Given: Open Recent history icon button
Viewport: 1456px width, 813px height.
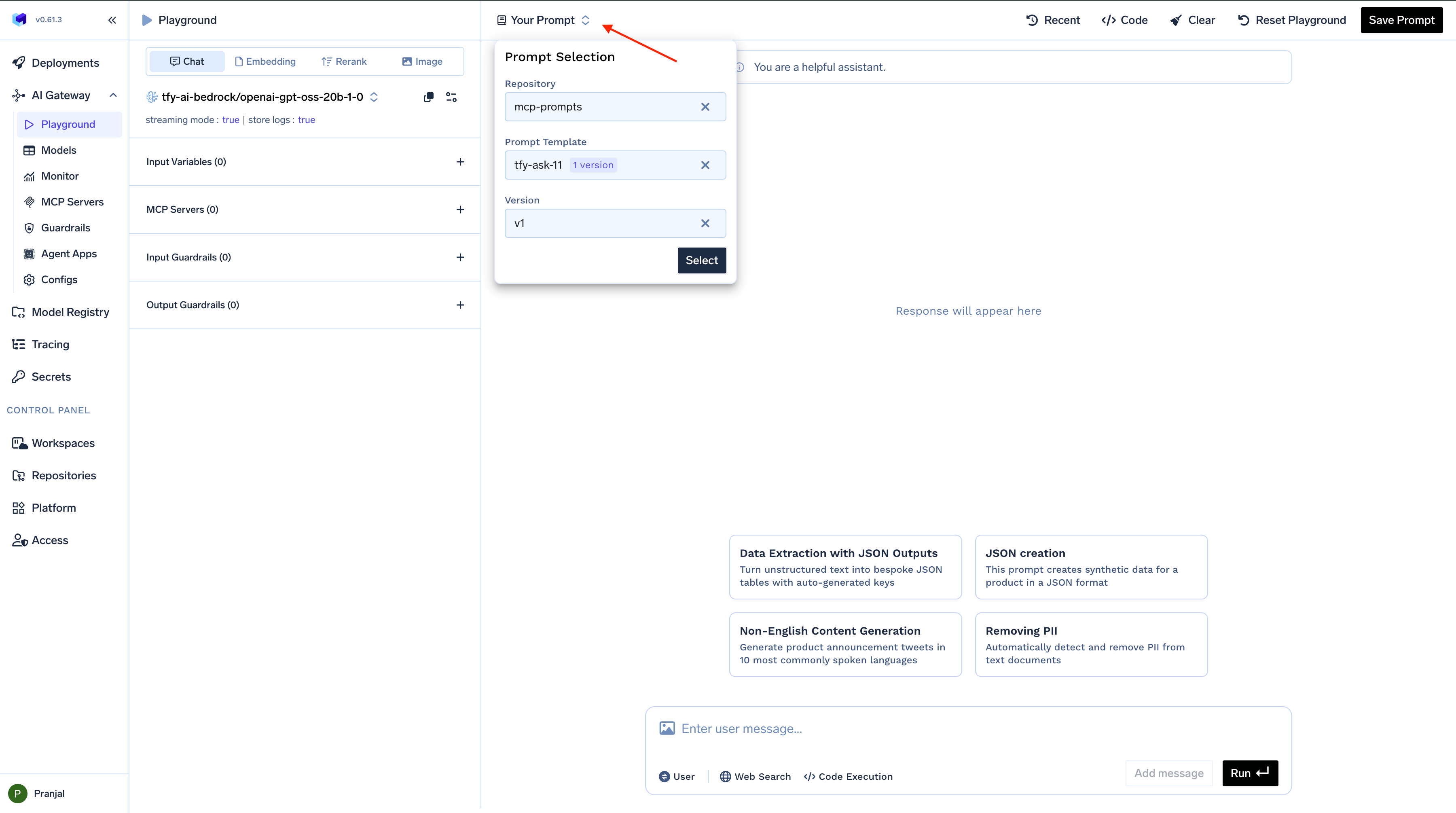Looking at the screenshot, I should click(x=1052, y=20).
